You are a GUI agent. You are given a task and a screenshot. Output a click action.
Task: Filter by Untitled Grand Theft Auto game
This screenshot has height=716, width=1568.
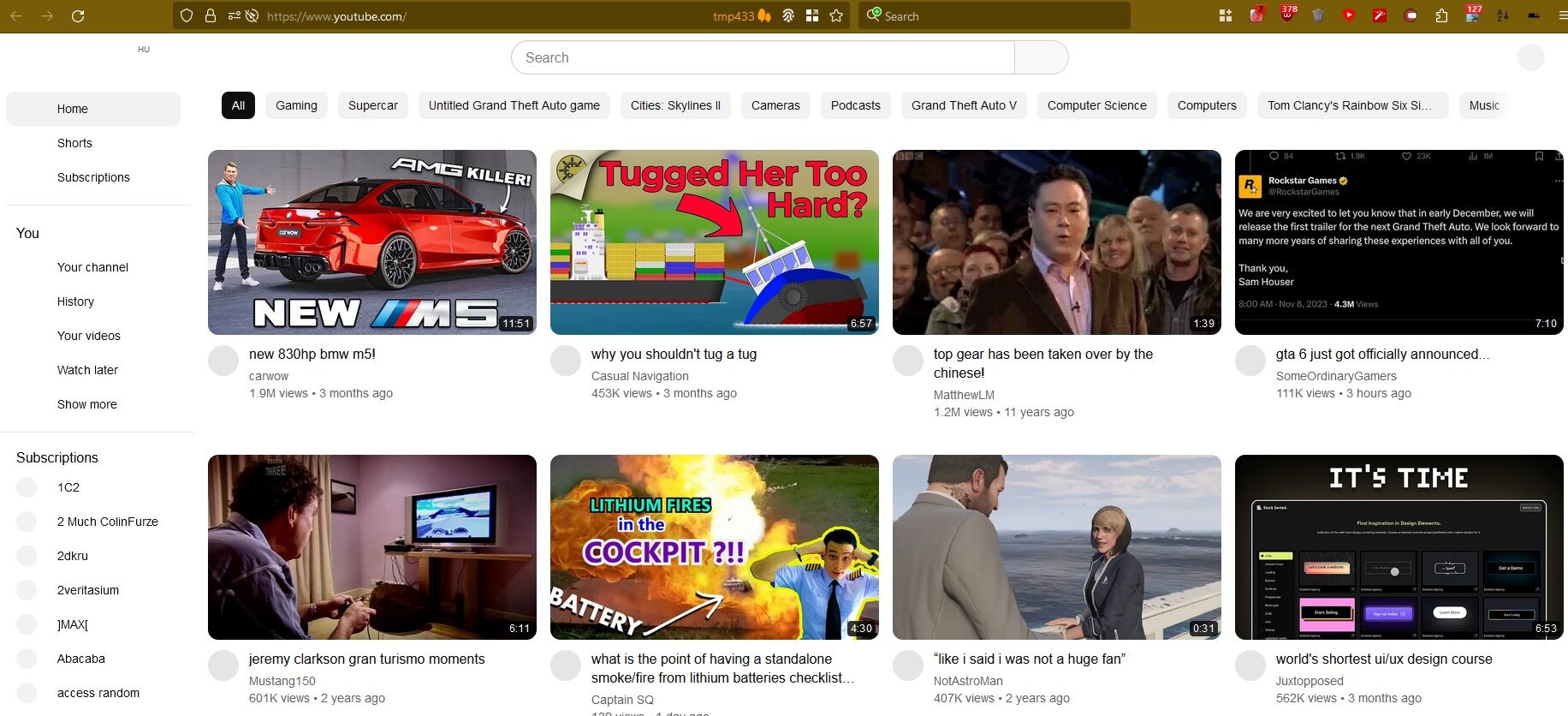514,105
